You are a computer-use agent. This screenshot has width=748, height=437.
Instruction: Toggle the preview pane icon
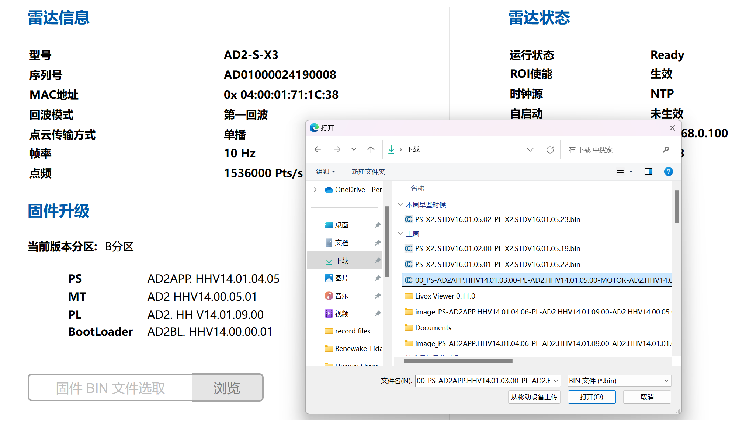(648, 172)
